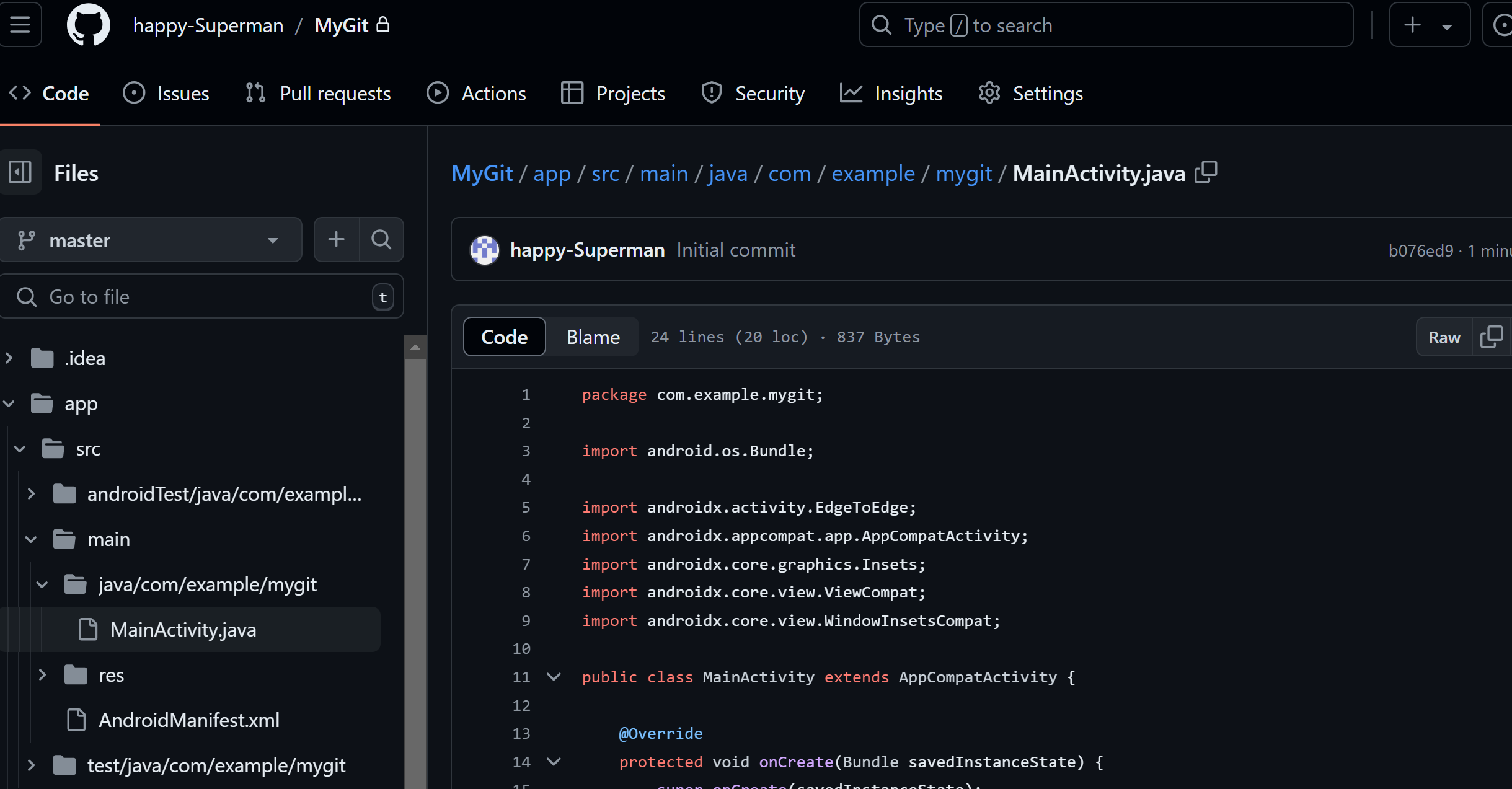Open the Raw file view
This screenshot has height=789, width=1512.
[x=1444, y=337]
